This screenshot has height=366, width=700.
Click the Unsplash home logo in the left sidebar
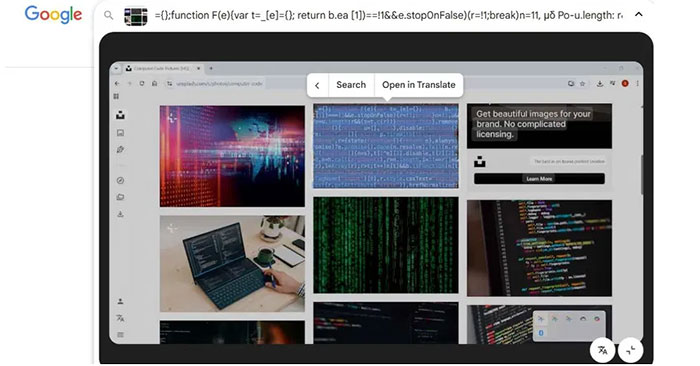coord(121,115)
